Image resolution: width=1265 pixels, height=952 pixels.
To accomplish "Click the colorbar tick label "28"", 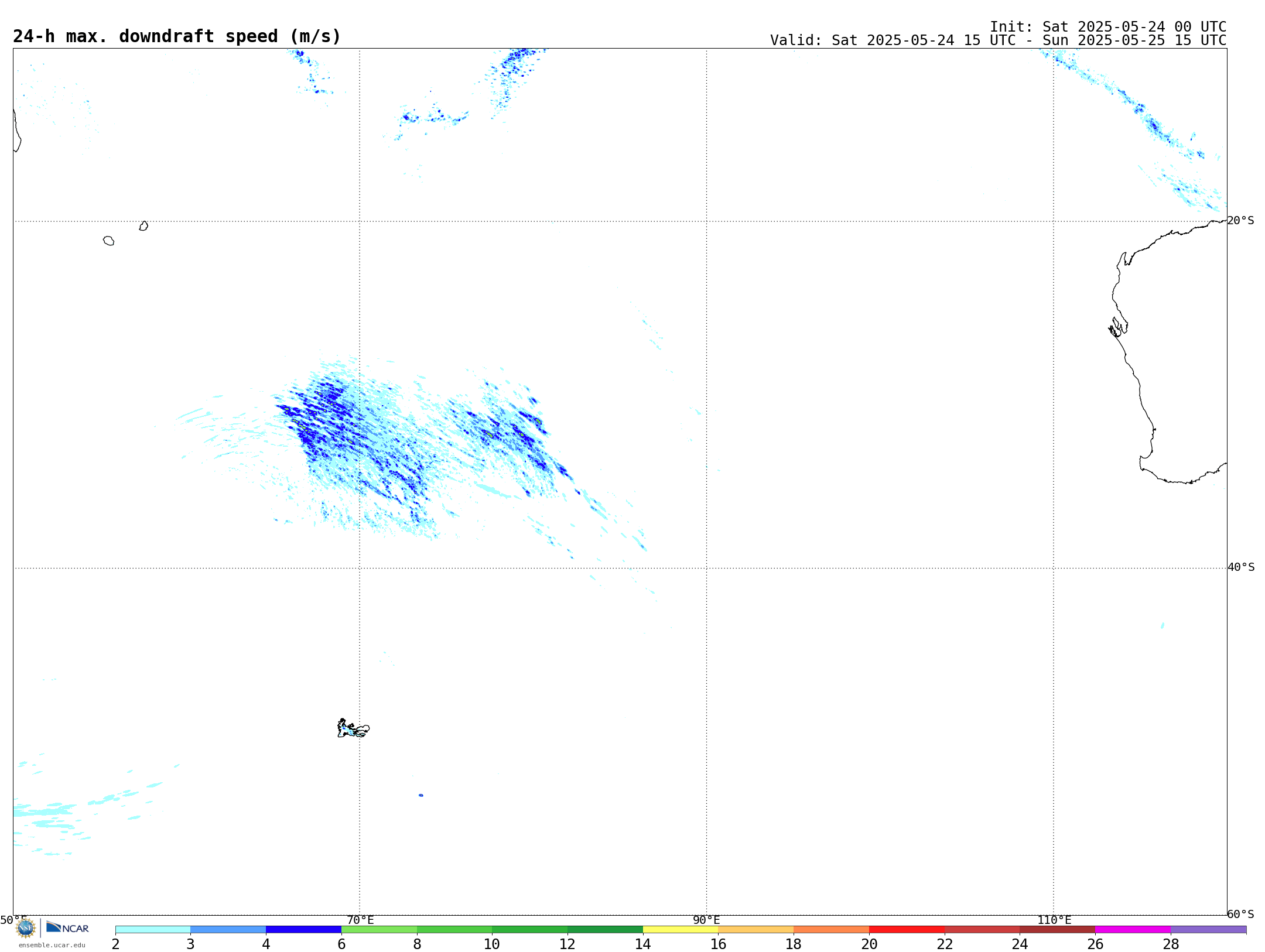I will [x=1171, y=944].
